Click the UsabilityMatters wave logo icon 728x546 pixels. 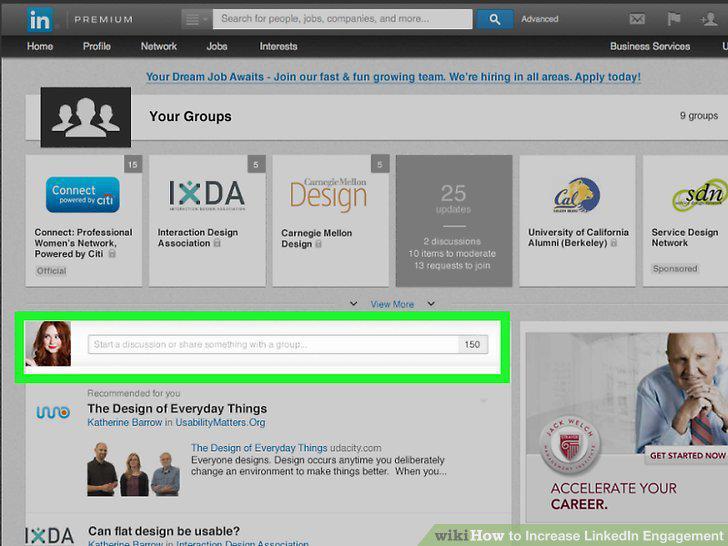click(53, 412)
